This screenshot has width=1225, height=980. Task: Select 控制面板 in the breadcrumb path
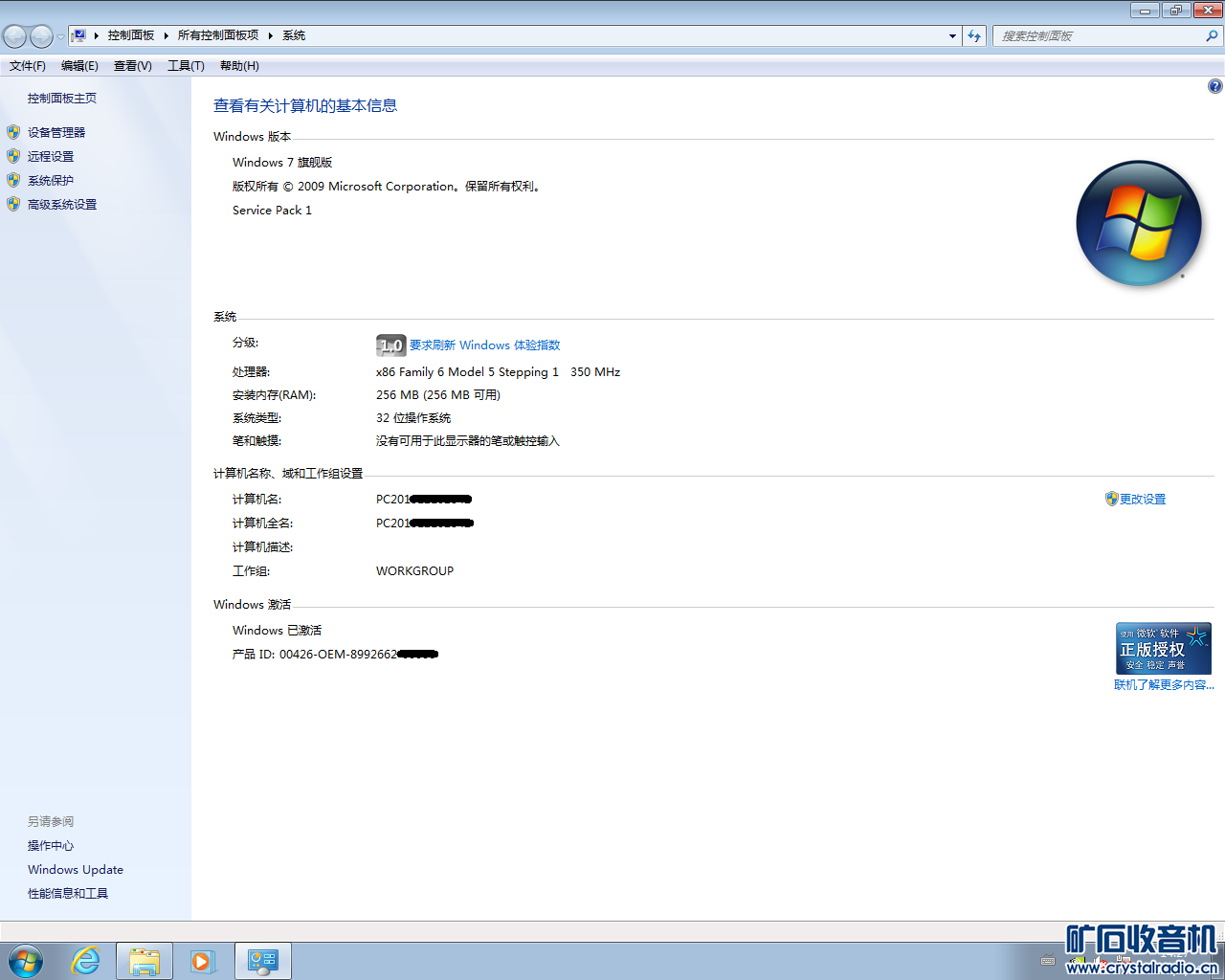pyautogui.click(x=131, y=35)
